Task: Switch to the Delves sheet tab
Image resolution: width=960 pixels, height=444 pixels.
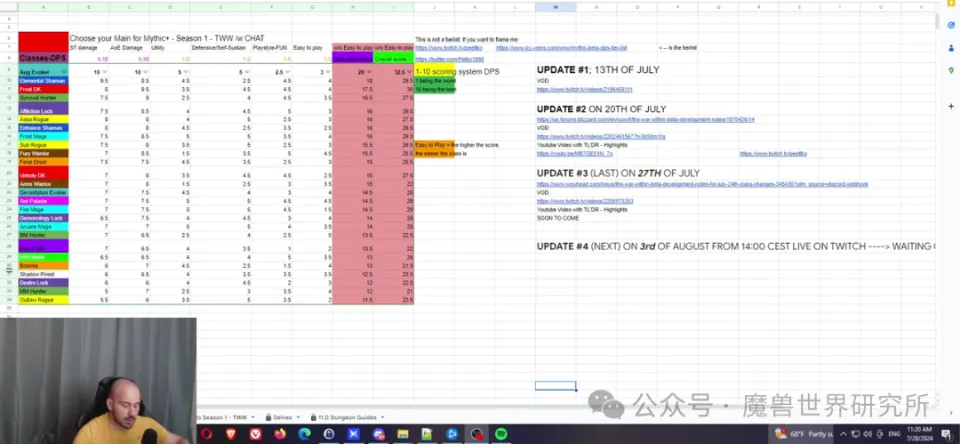Action: click(282, 417)
